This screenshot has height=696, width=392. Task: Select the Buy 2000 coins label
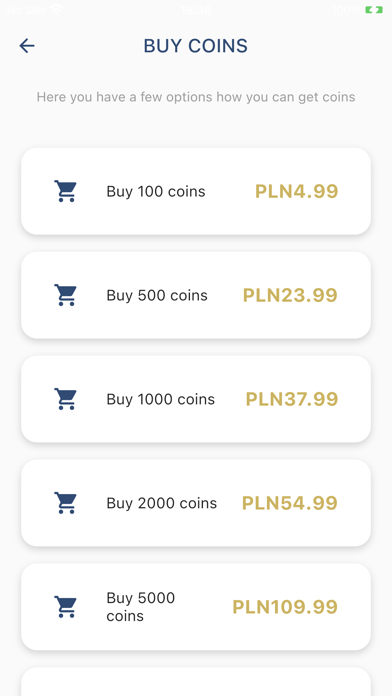[x=162, y=503]
